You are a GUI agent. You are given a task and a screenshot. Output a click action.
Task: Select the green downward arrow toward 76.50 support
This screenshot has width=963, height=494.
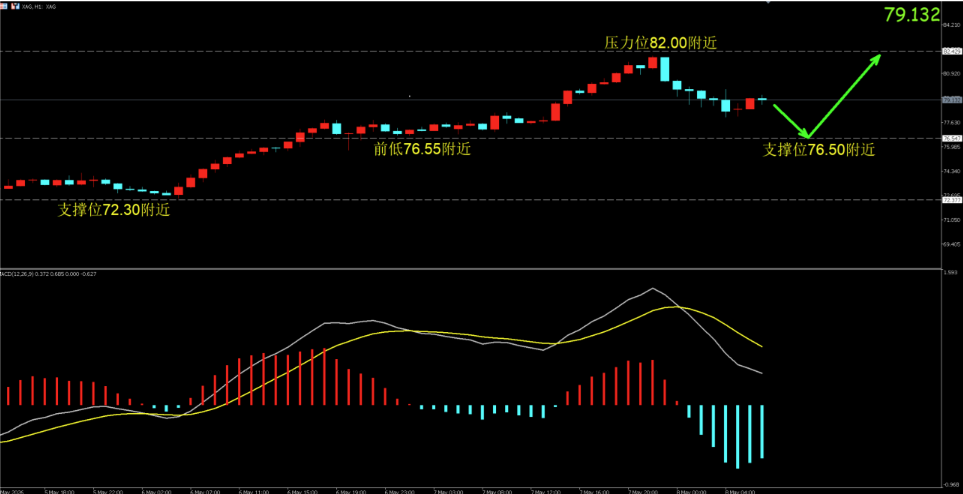(792, 120)
